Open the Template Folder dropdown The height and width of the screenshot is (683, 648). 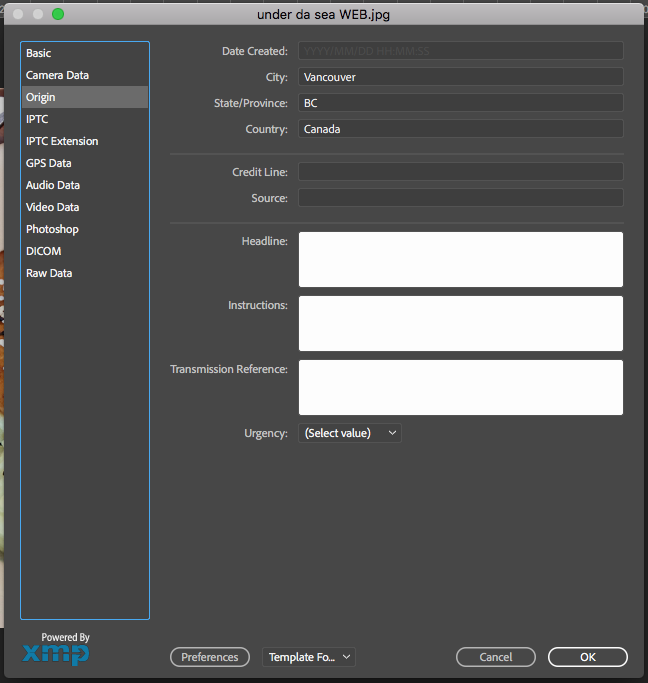click(x=309, y=657)
